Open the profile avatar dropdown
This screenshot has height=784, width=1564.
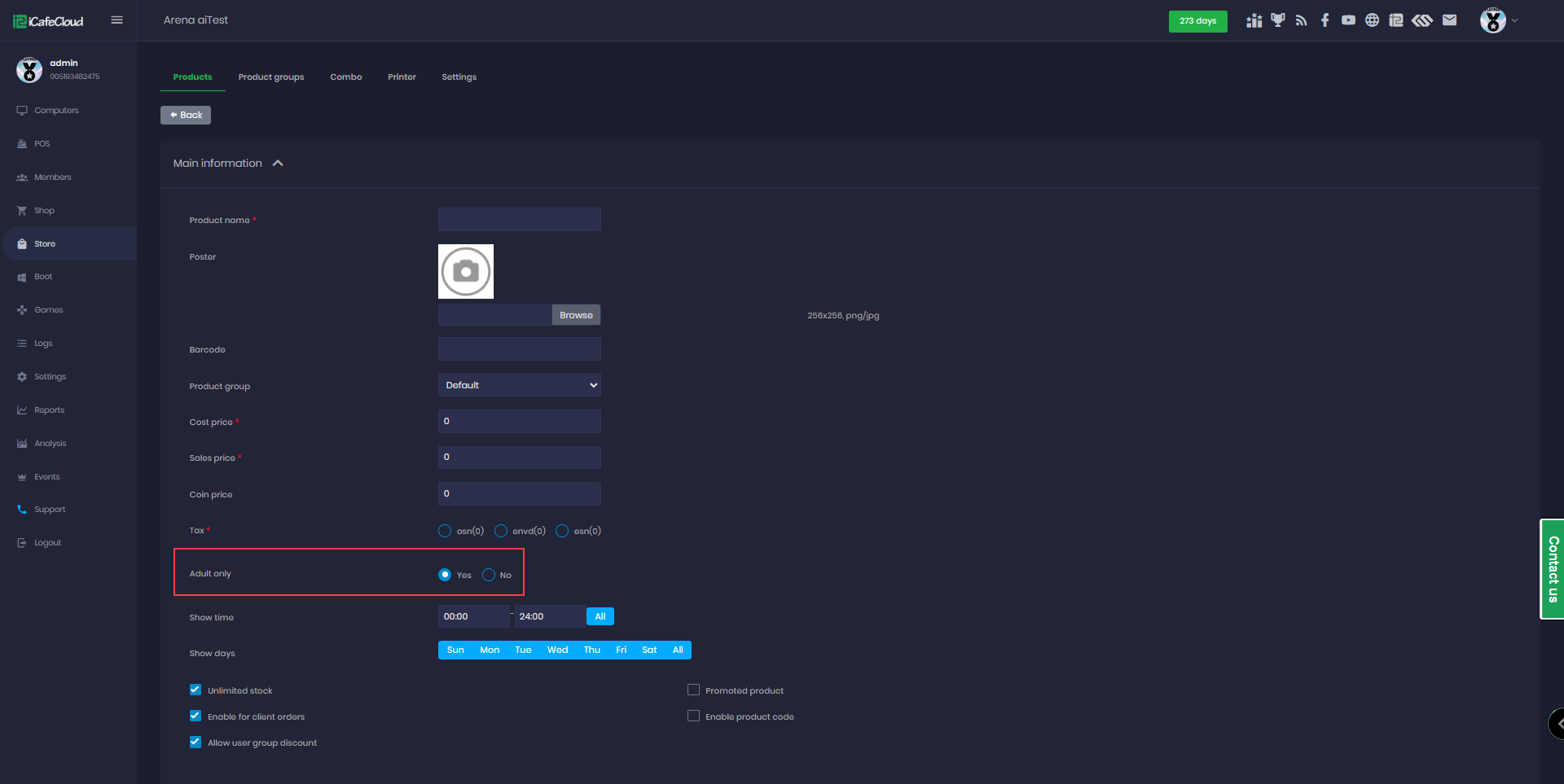coord(1497,20)
